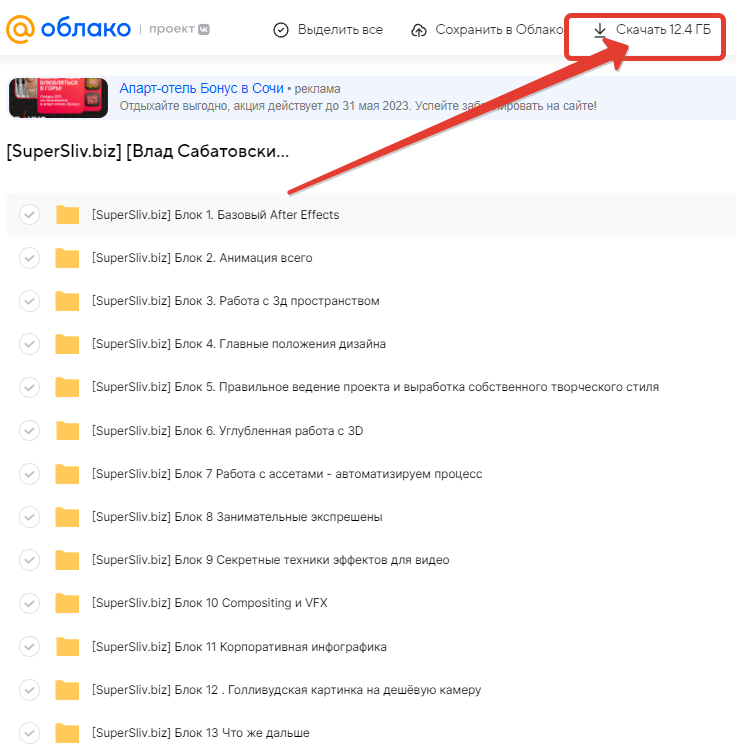Viewport: 736px width, 752px height.
Task: Click the download arrow icon
Action: pyautogui.click(x=599, y=30)
